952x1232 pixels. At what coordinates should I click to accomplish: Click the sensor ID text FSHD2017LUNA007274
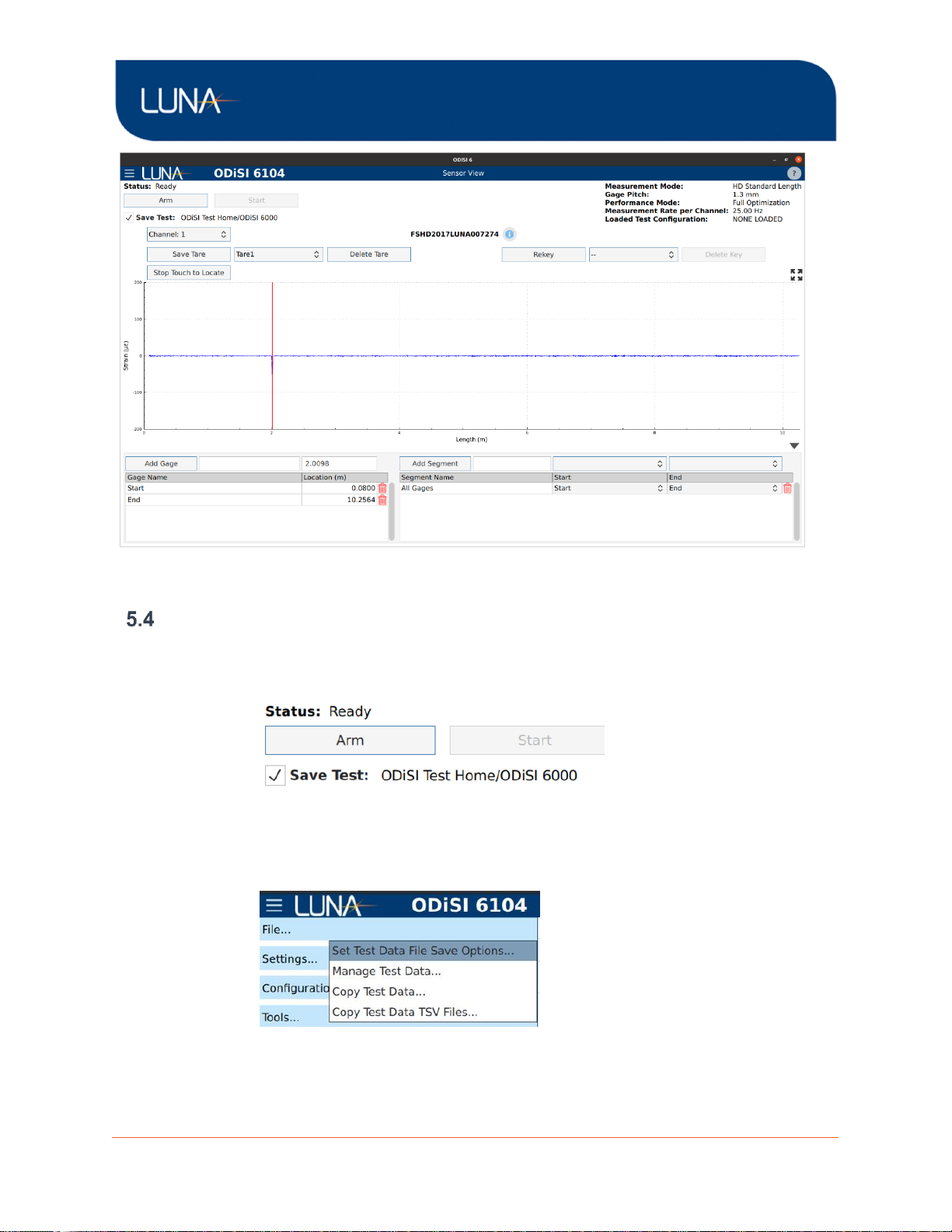tap(455, 234)
